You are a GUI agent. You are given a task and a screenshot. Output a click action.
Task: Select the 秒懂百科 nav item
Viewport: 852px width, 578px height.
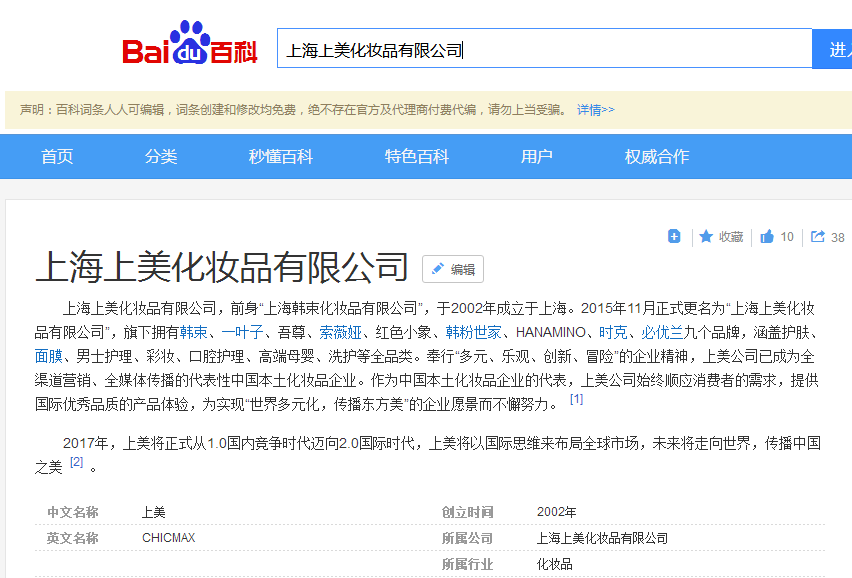(280, 156)
